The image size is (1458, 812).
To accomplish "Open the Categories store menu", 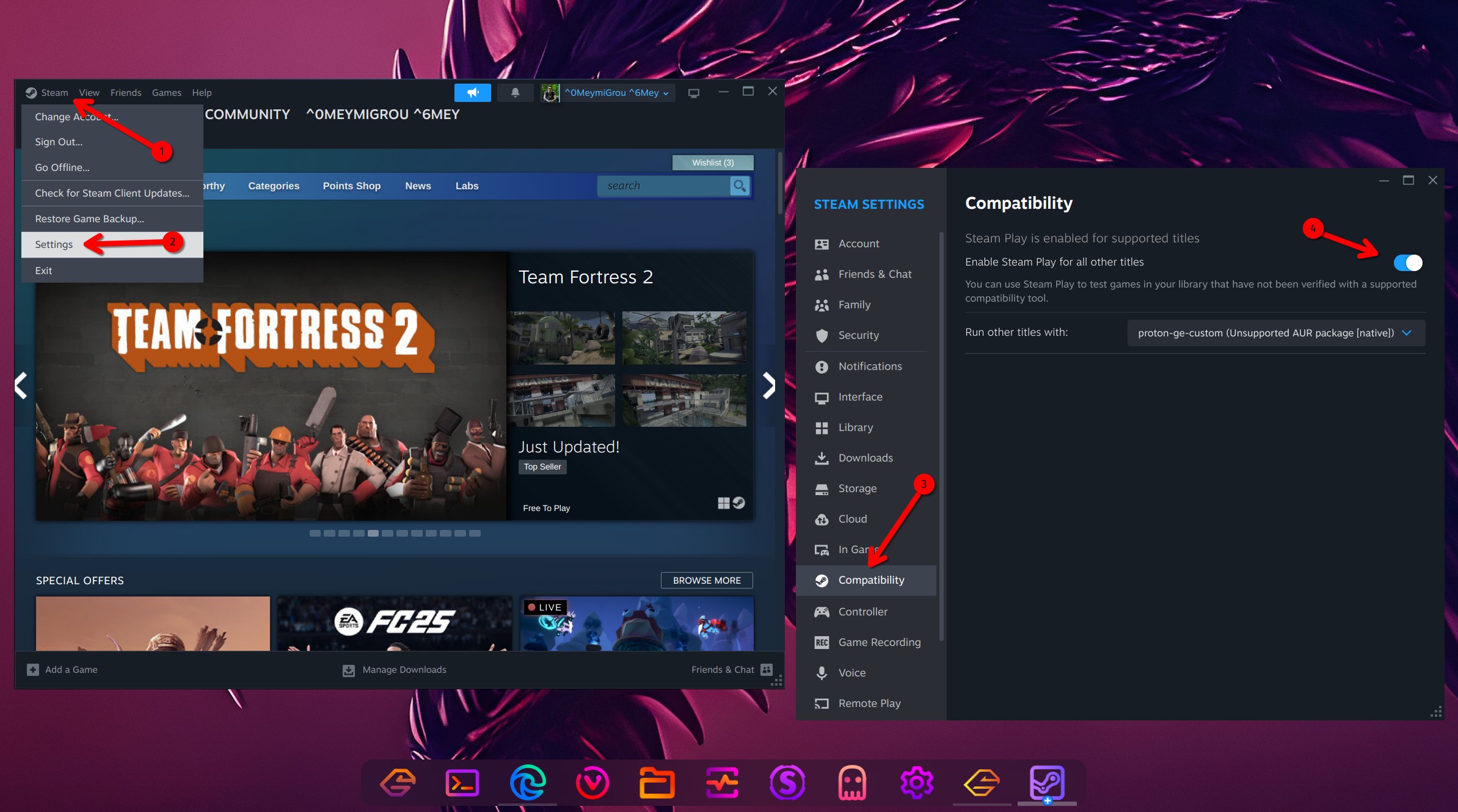I will point(274,186).
